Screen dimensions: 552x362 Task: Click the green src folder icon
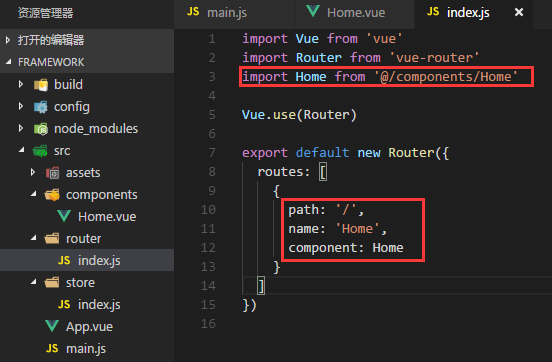(40, 151)
